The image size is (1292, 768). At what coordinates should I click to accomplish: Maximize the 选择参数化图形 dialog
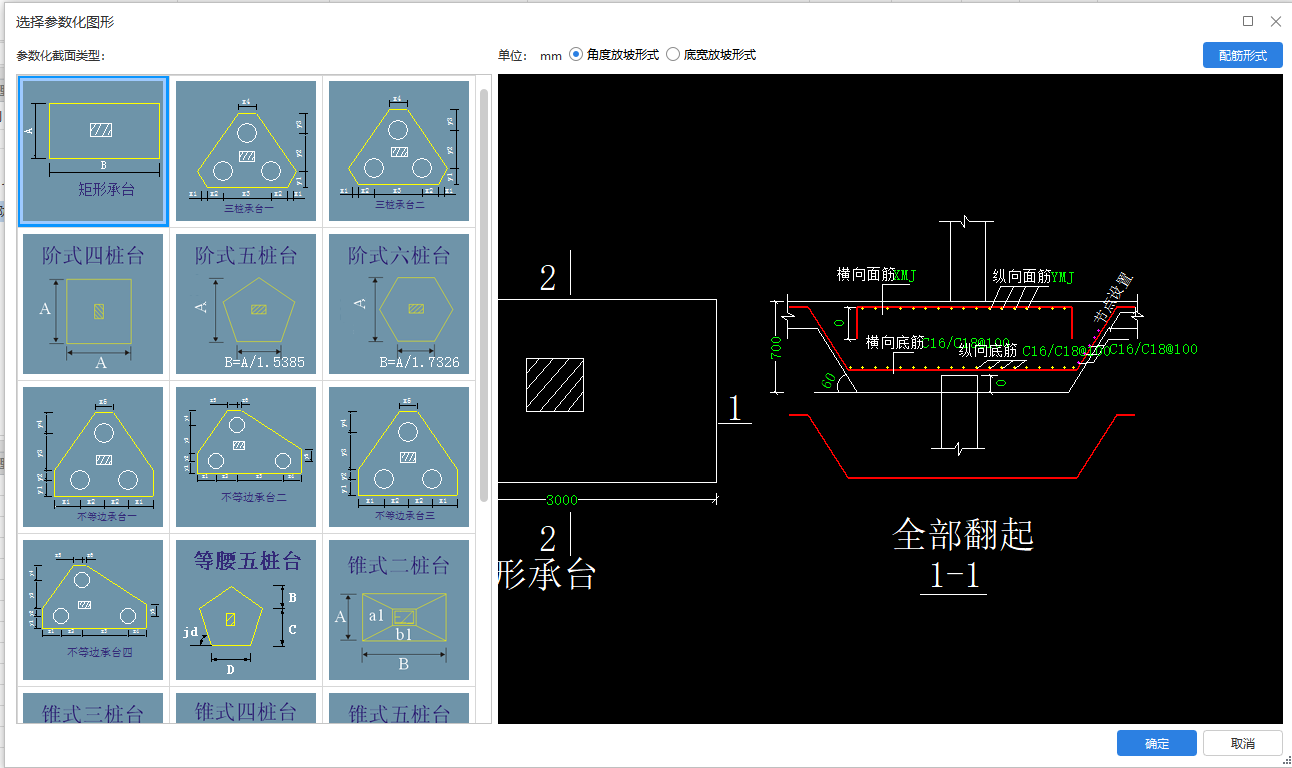point(1248,21)
